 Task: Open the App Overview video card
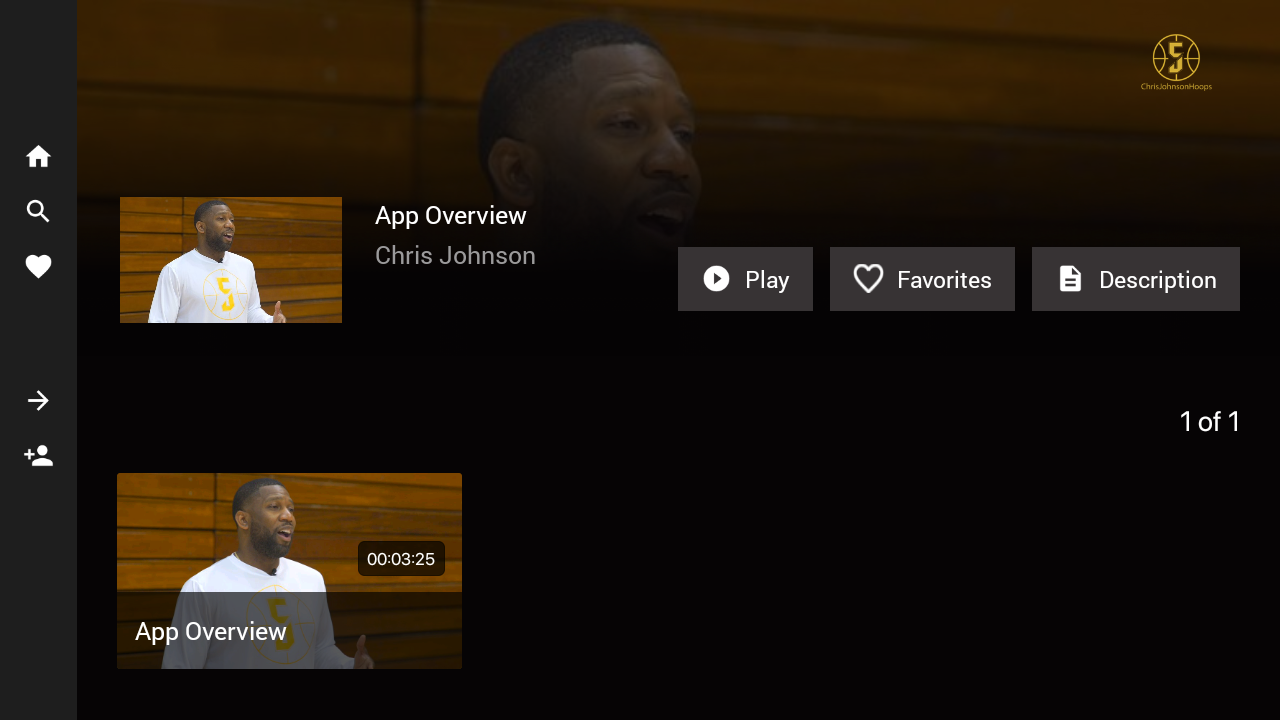(289, 571)
